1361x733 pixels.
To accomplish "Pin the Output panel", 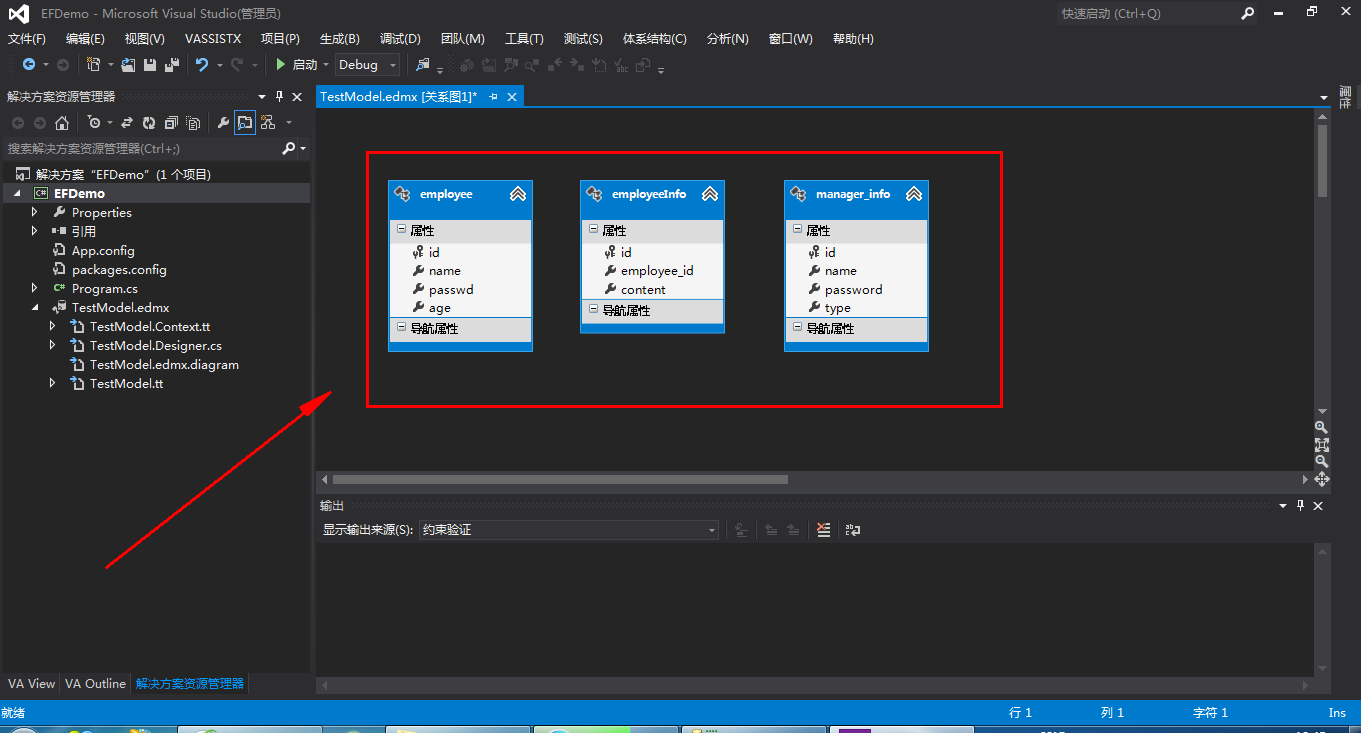I will (x=1301, y=506).
